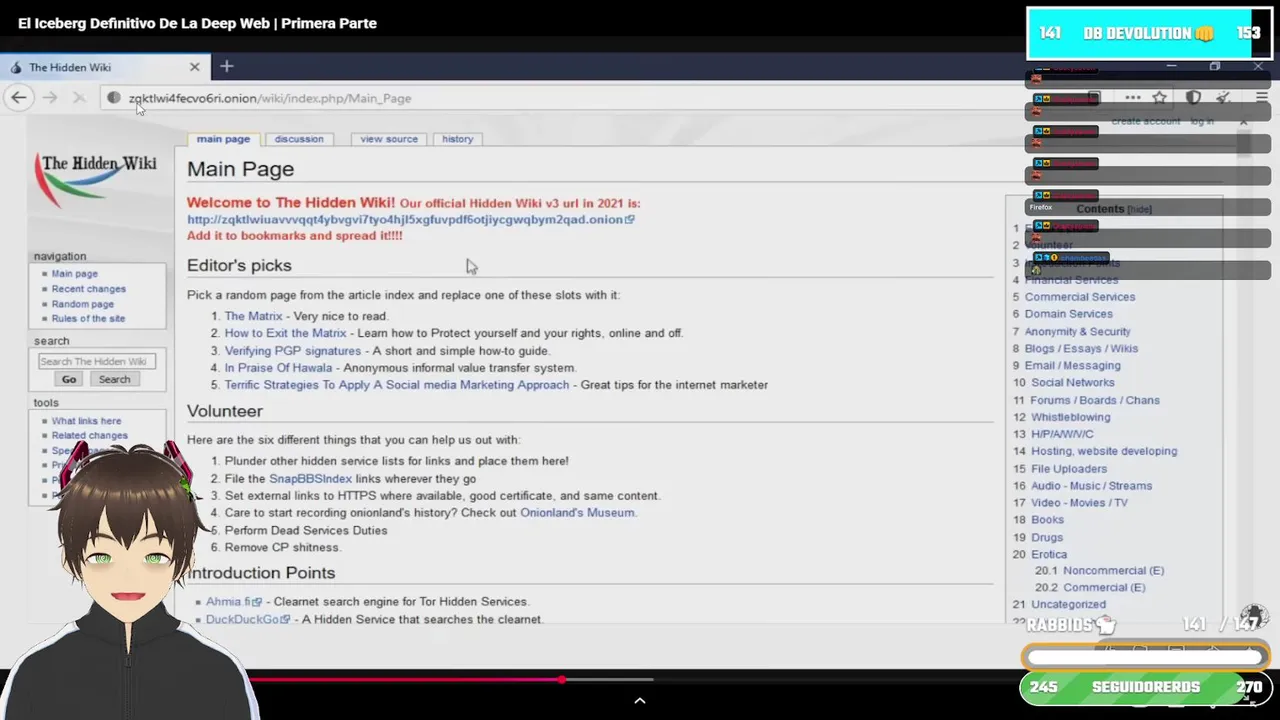Jump to Commercial (E) subsection

pos(1104,588)
